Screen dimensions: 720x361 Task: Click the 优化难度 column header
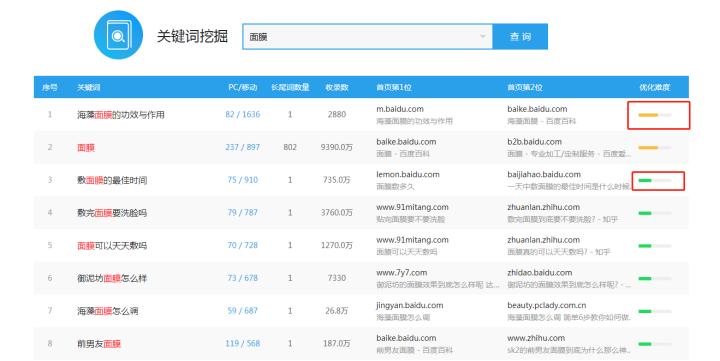[654, 87]
